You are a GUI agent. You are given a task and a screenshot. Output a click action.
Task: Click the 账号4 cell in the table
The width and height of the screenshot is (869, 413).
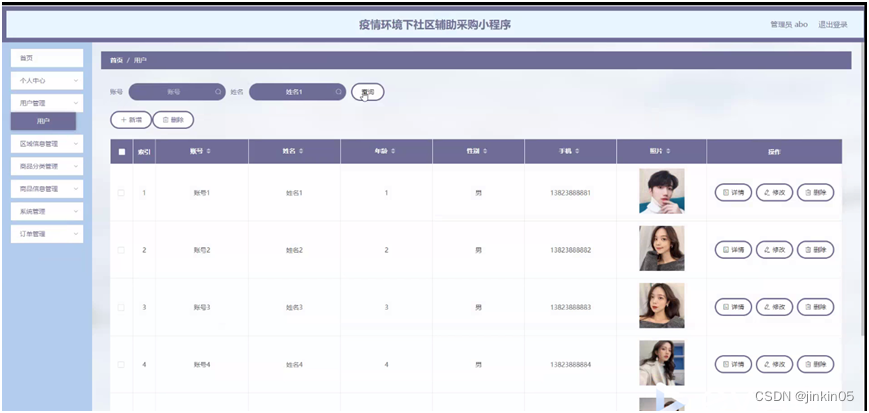(x=202, y=365)
